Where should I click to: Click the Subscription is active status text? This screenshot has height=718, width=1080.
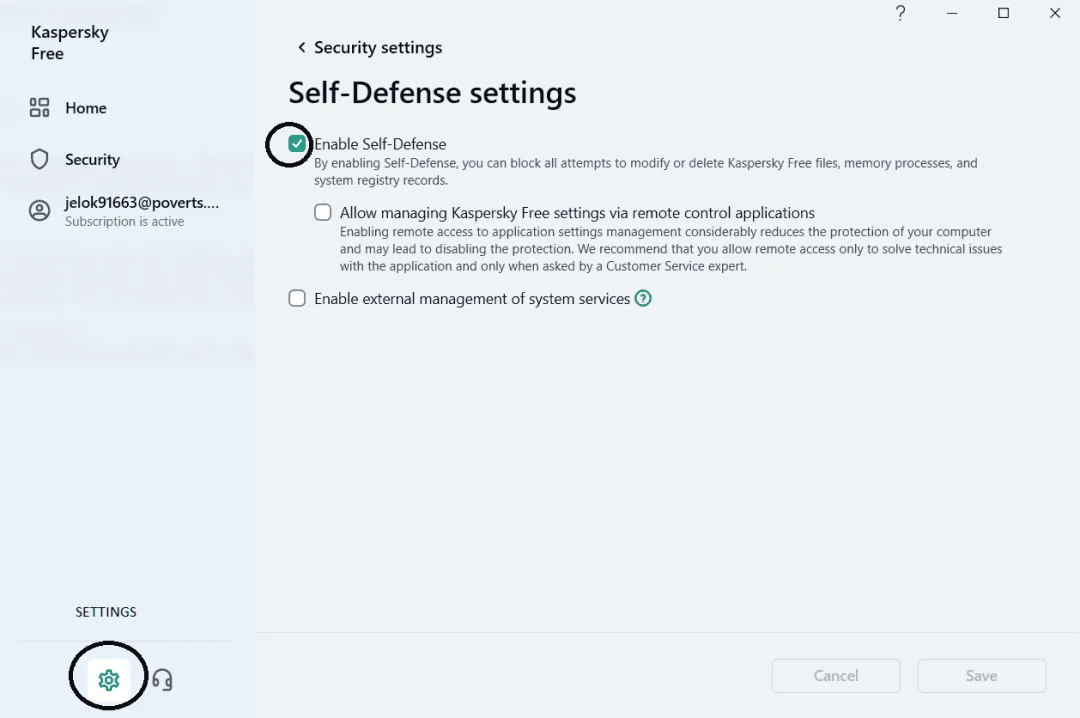125,221
